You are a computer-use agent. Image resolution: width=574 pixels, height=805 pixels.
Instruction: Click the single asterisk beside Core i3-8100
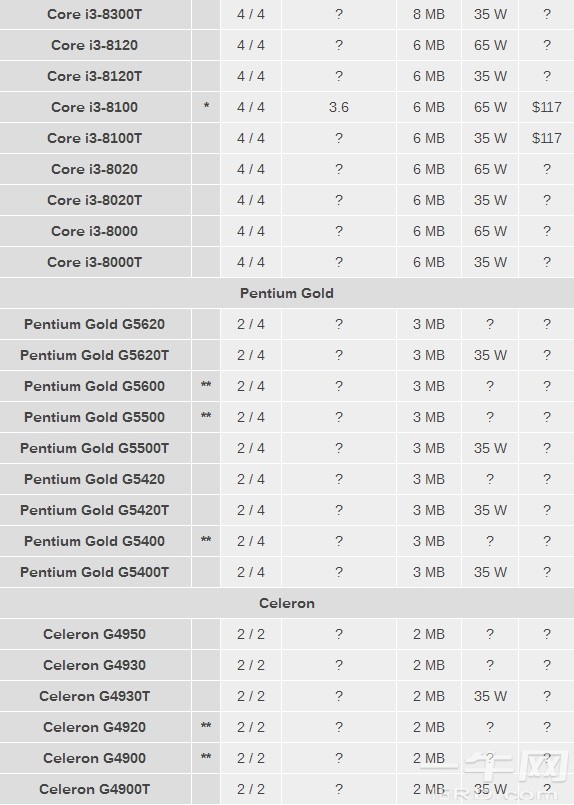click(x=206, y=106)
